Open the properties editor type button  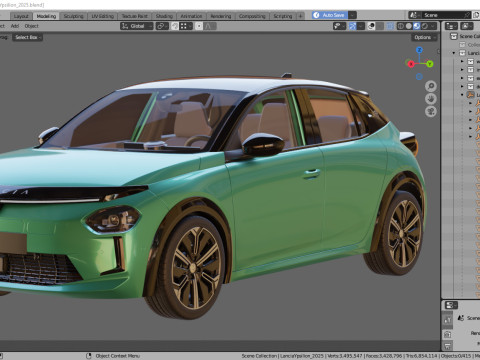(x=451, y=305)
